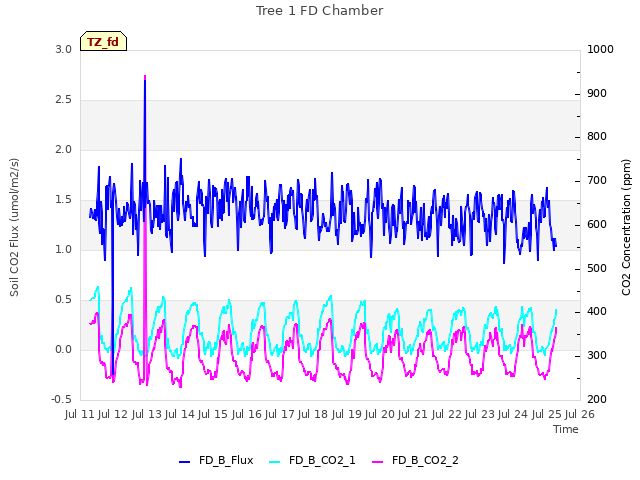
Task: Click the '1.5' left axis tick label
Action: (x=63, y=200)
